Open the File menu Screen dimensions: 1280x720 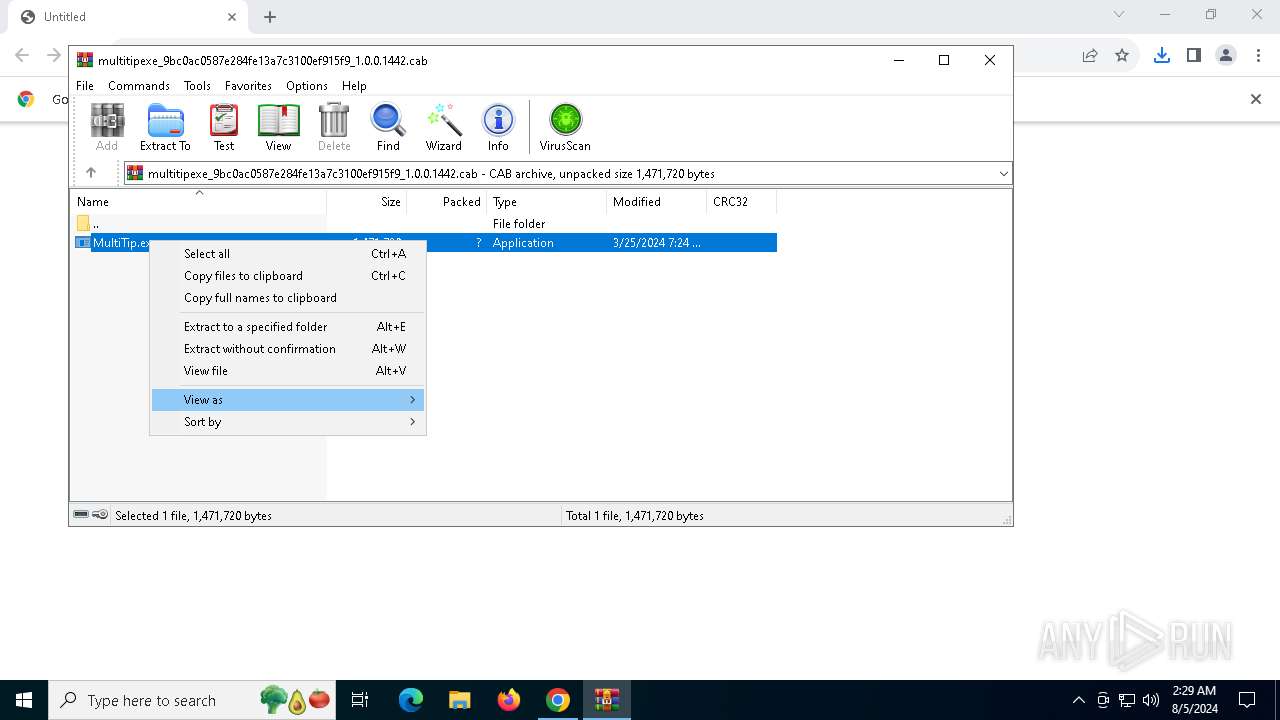tap(85, 86)
